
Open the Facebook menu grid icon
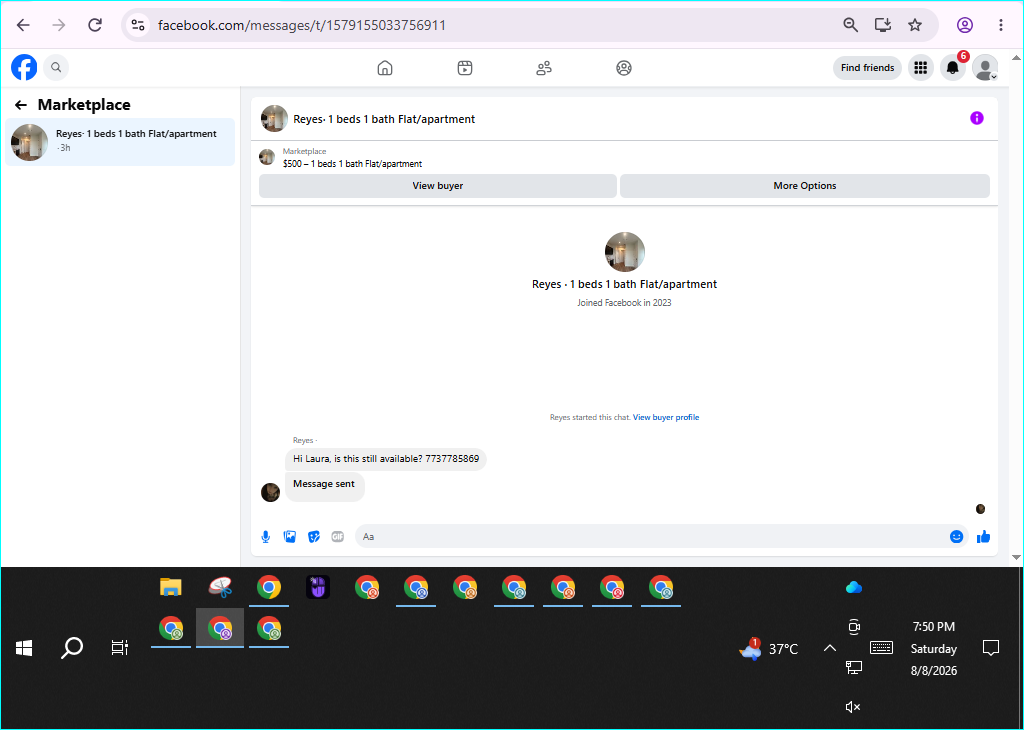click(921, 68)
